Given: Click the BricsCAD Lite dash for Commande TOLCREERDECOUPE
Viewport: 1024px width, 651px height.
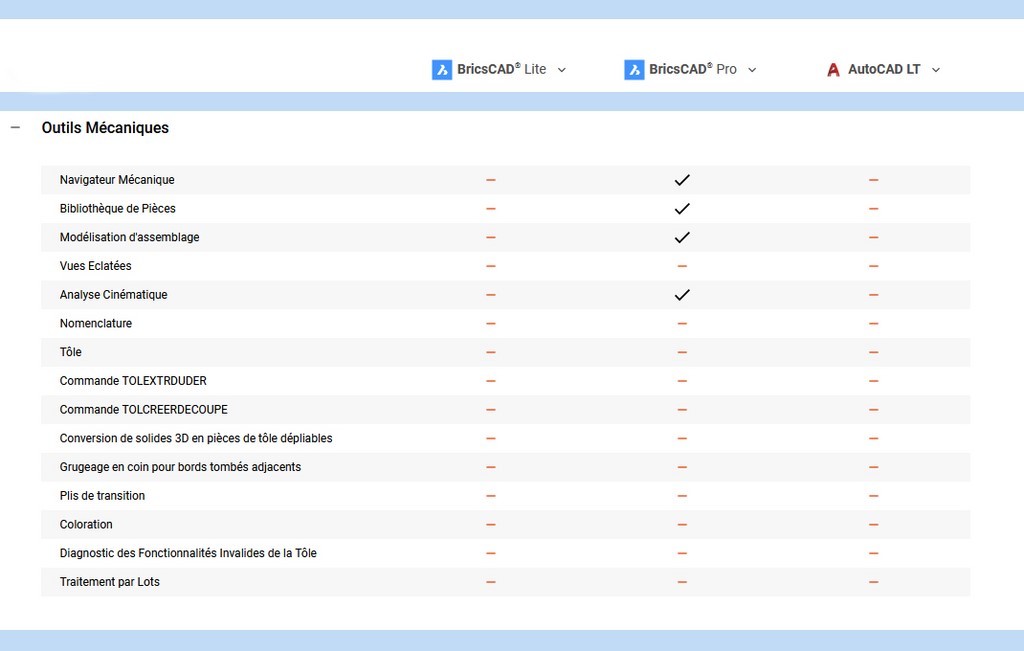Looking at the screenshot, I should (490, 409).
